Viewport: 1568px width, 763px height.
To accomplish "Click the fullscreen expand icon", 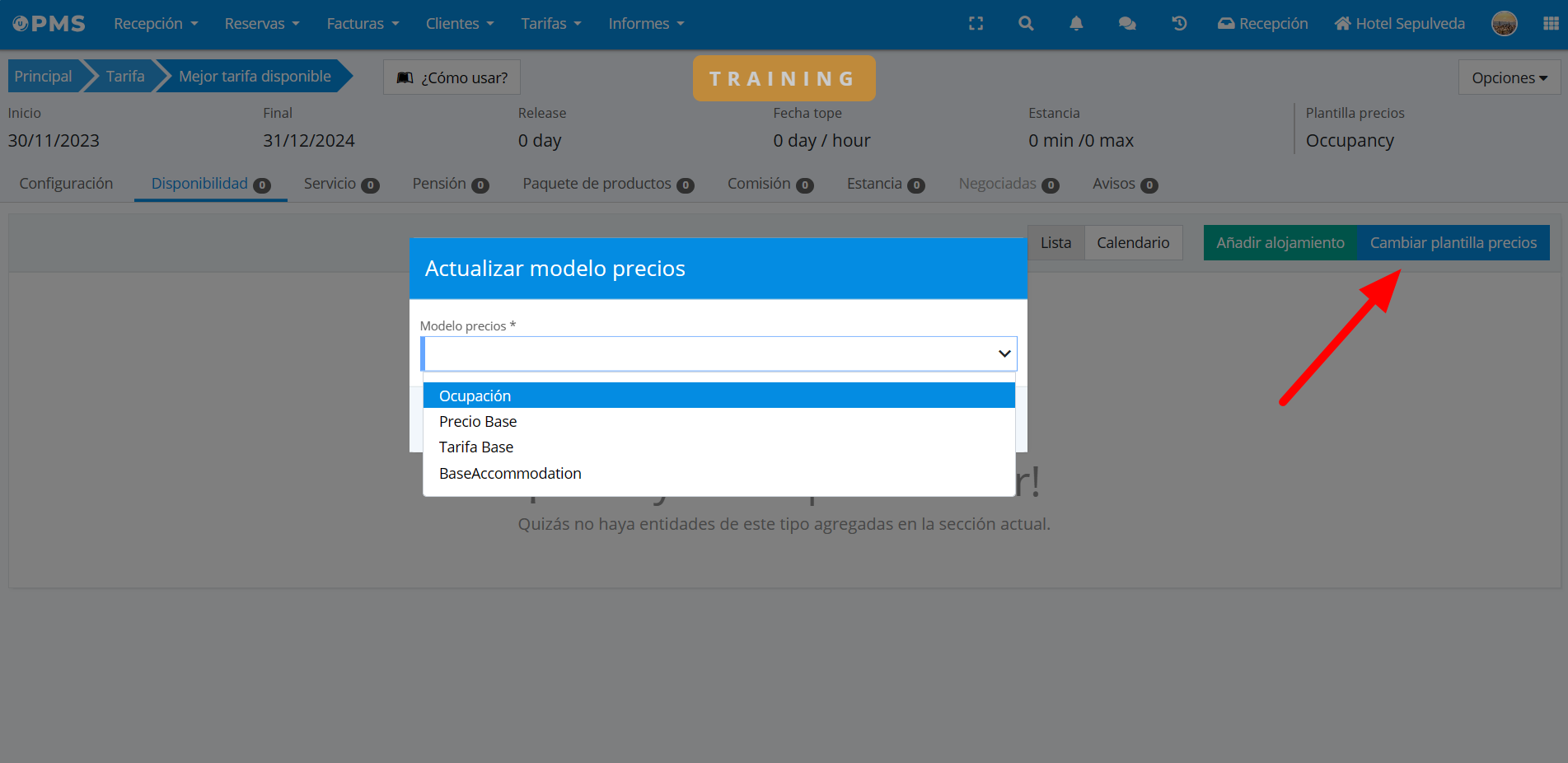I will point(976,24).
